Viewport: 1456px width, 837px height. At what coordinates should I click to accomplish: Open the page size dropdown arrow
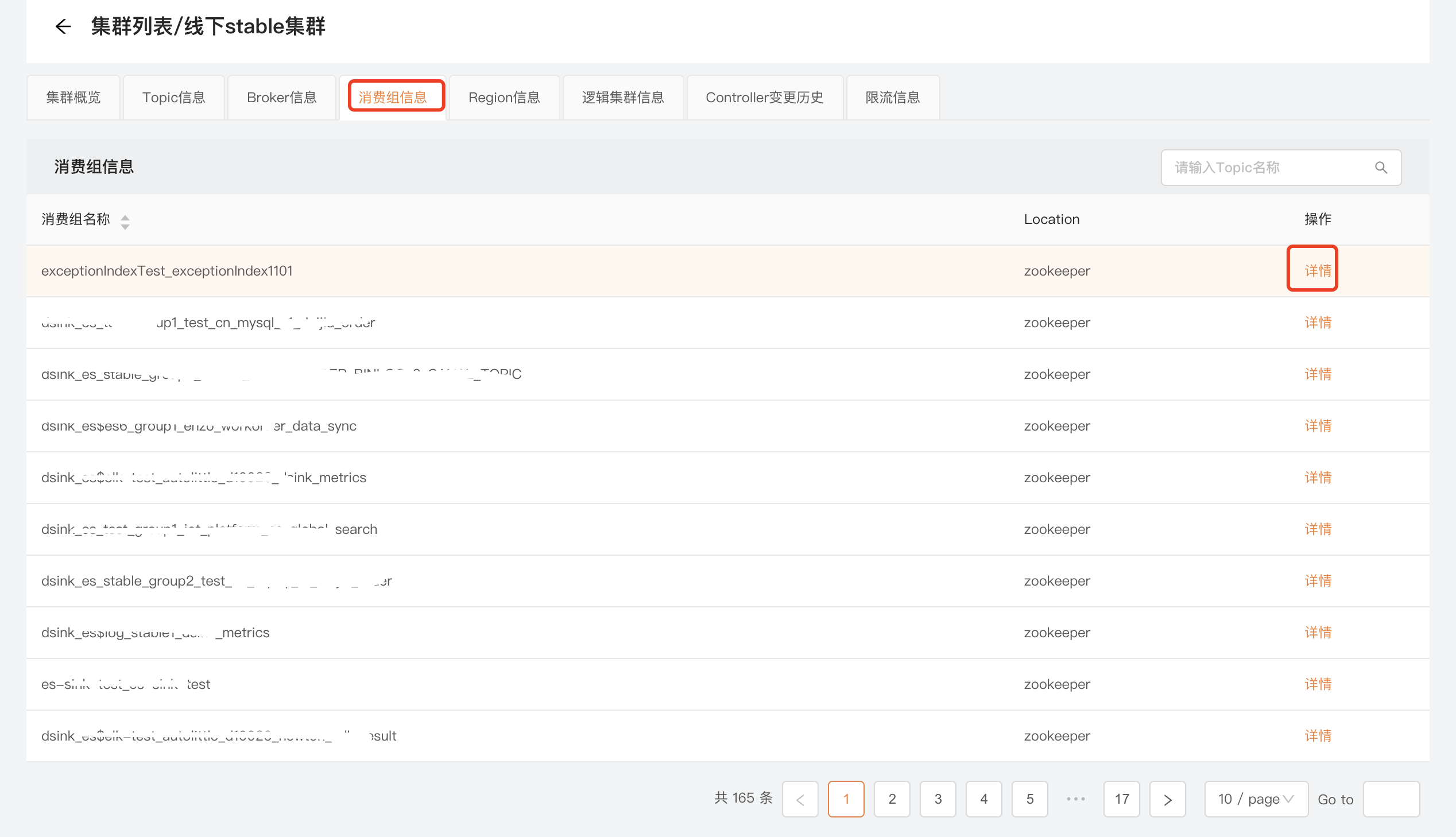pyautogui.click(x=1290, y=799)
